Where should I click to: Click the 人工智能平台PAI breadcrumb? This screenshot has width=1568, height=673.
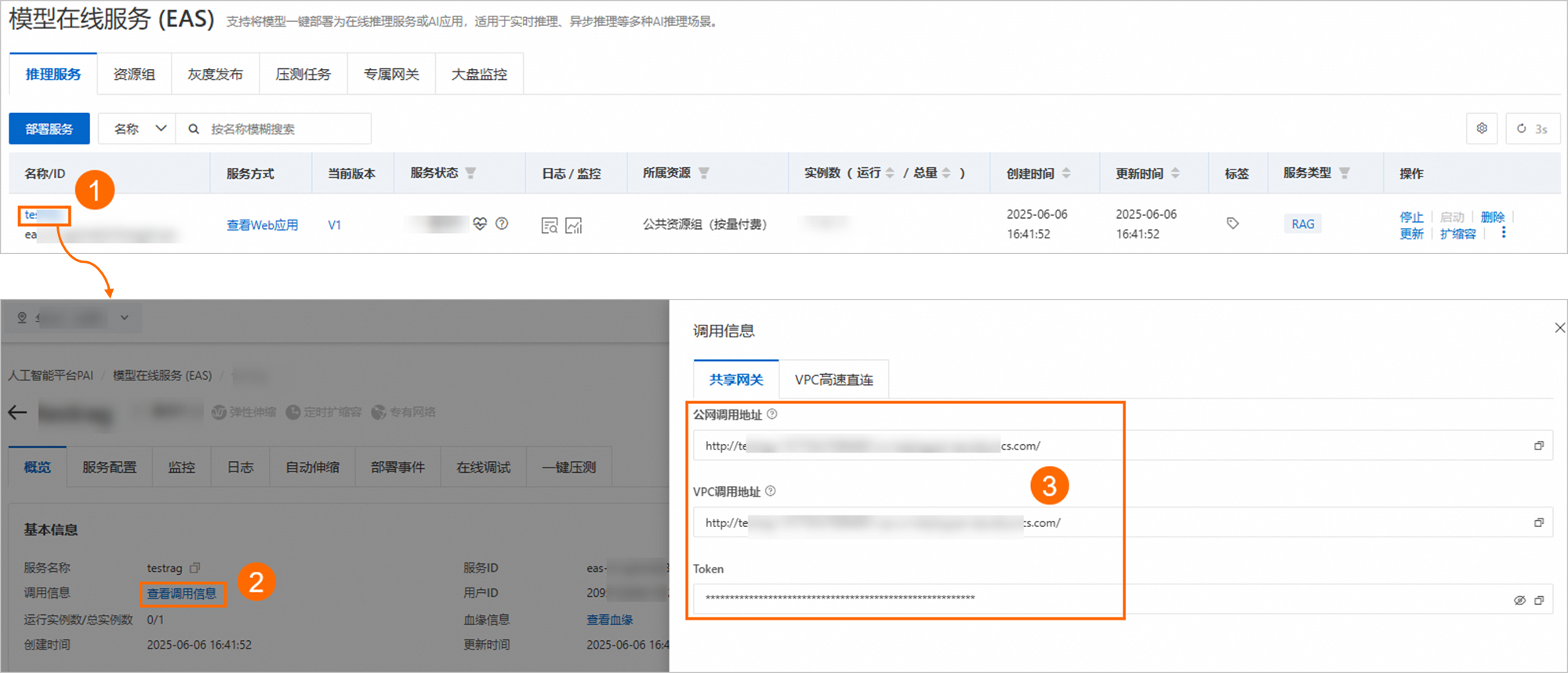(x=50, y=376)
